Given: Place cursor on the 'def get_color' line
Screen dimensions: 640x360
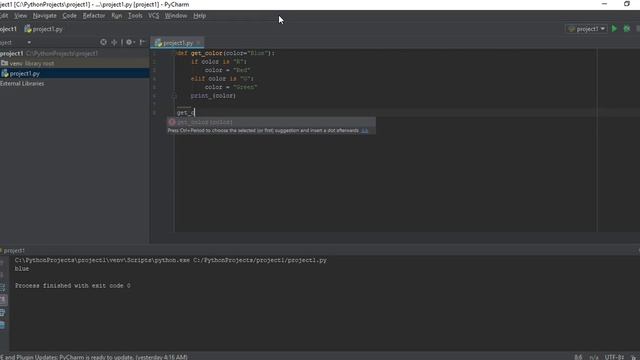Looking at the screenshot, I should pyautogui.click(x=226, y=53).
